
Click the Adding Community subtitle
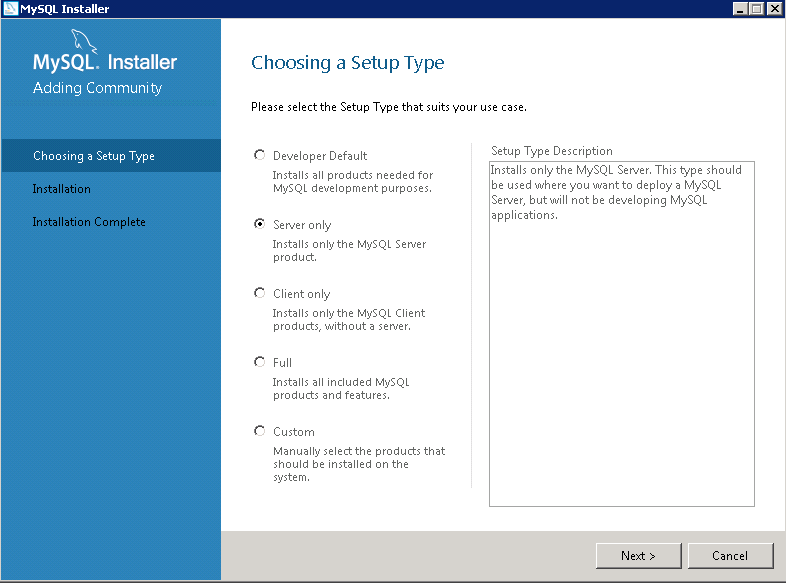pyautogui.click(x=97, y=88)
